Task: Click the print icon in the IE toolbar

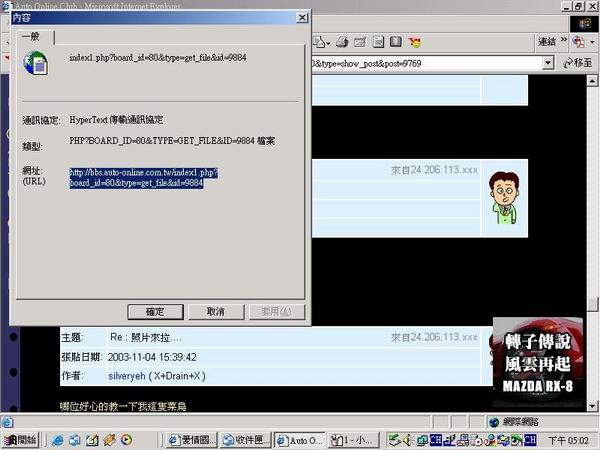Action: 343,42
